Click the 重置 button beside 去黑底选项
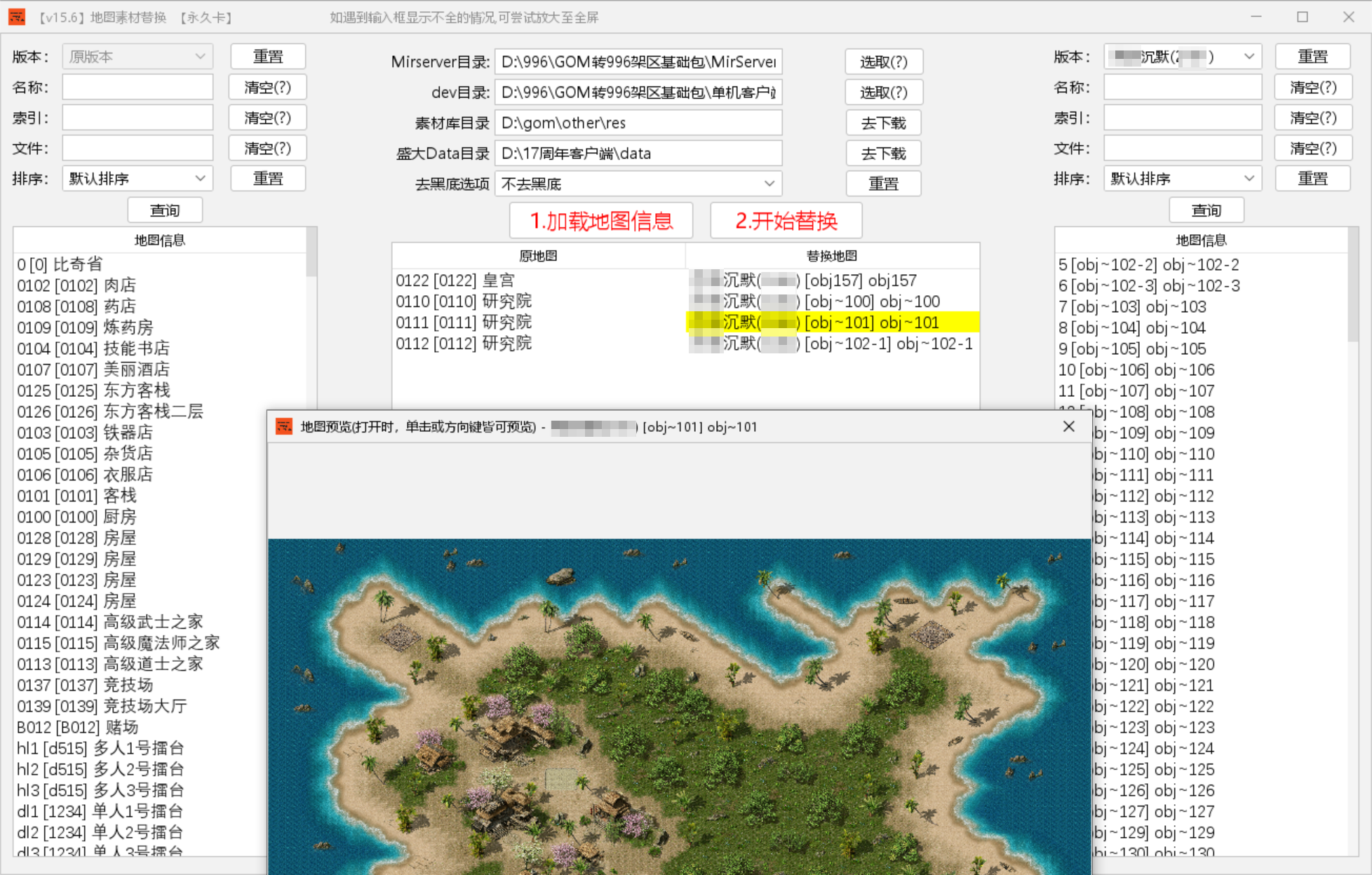This screenshot has height=875, width=1372. pos(884,184)
